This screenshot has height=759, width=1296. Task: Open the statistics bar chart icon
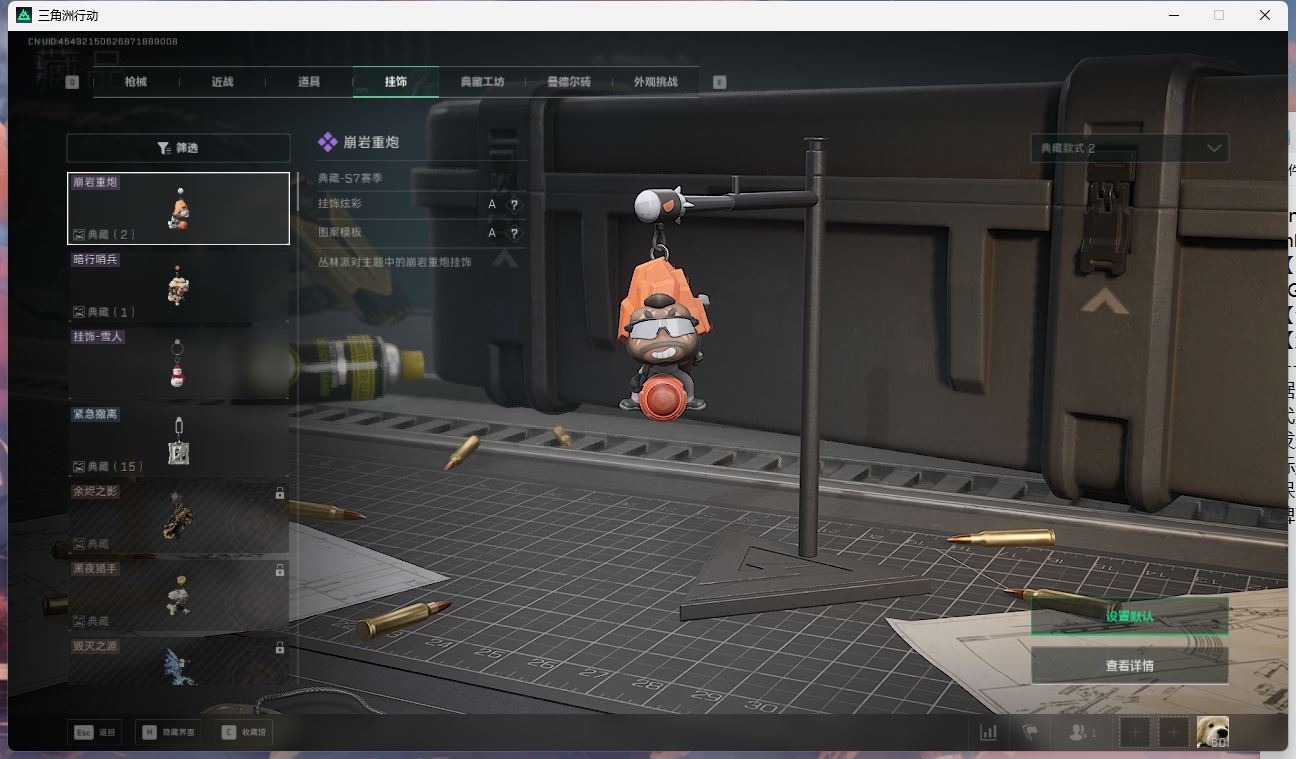(x=988, y=732)
